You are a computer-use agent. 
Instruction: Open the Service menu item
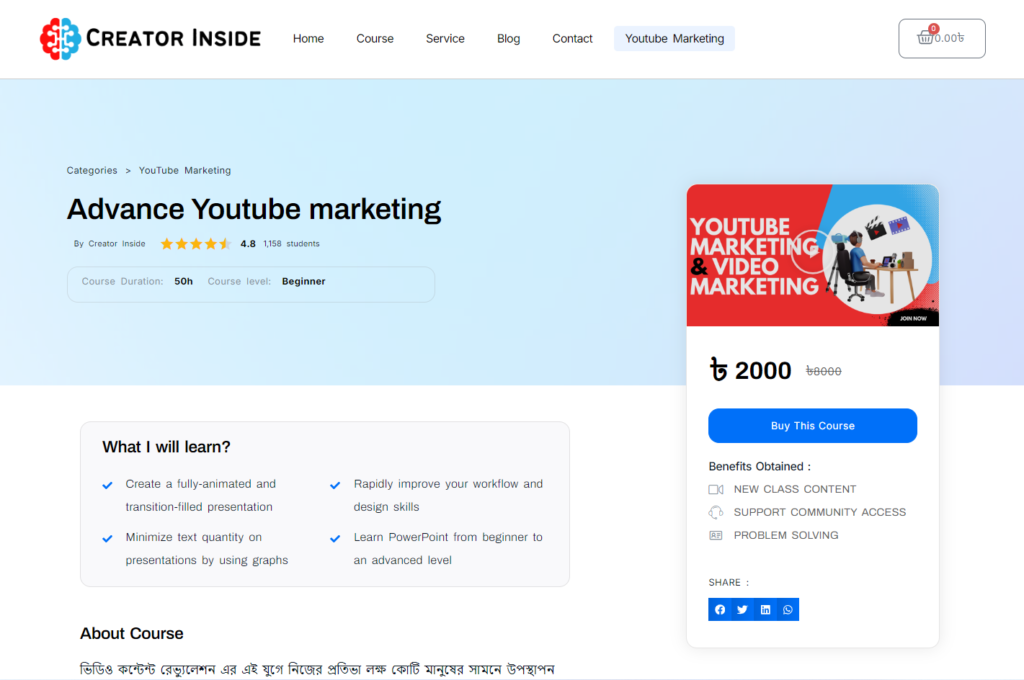[445, 39]
